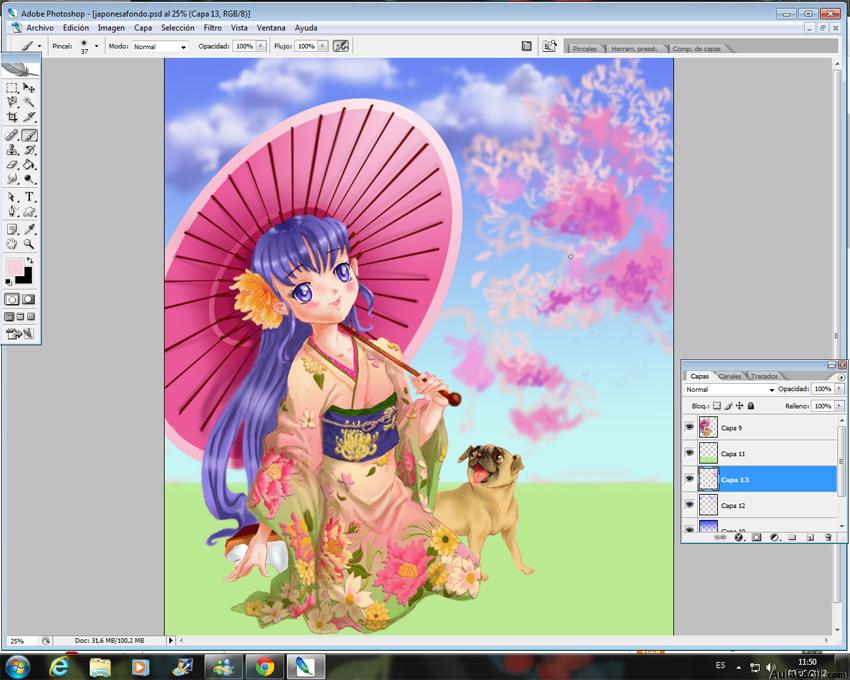850x680 pixels.
Task: Switch to the Trazados tab
Action: click(x=764, y=376)
